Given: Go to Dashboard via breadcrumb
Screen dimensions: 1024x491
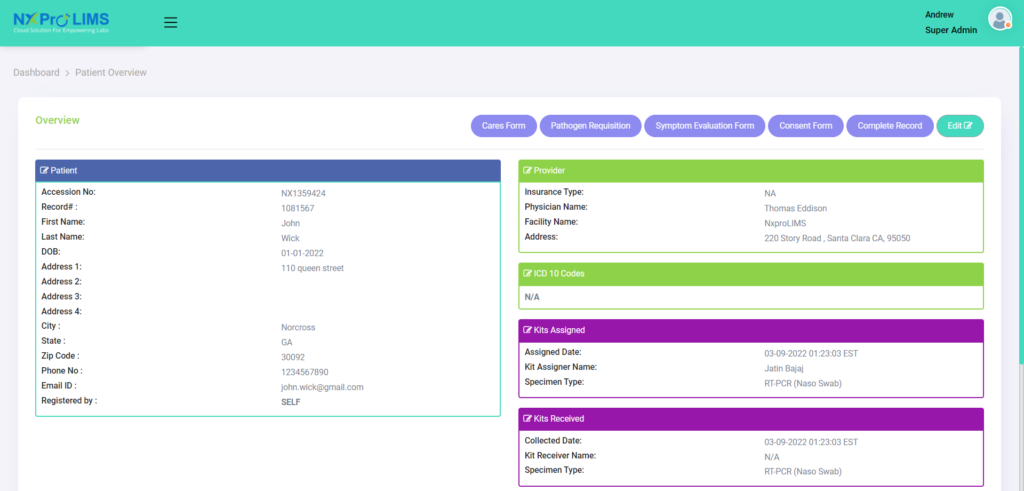Looking at the screenshot, I should 36,73.
